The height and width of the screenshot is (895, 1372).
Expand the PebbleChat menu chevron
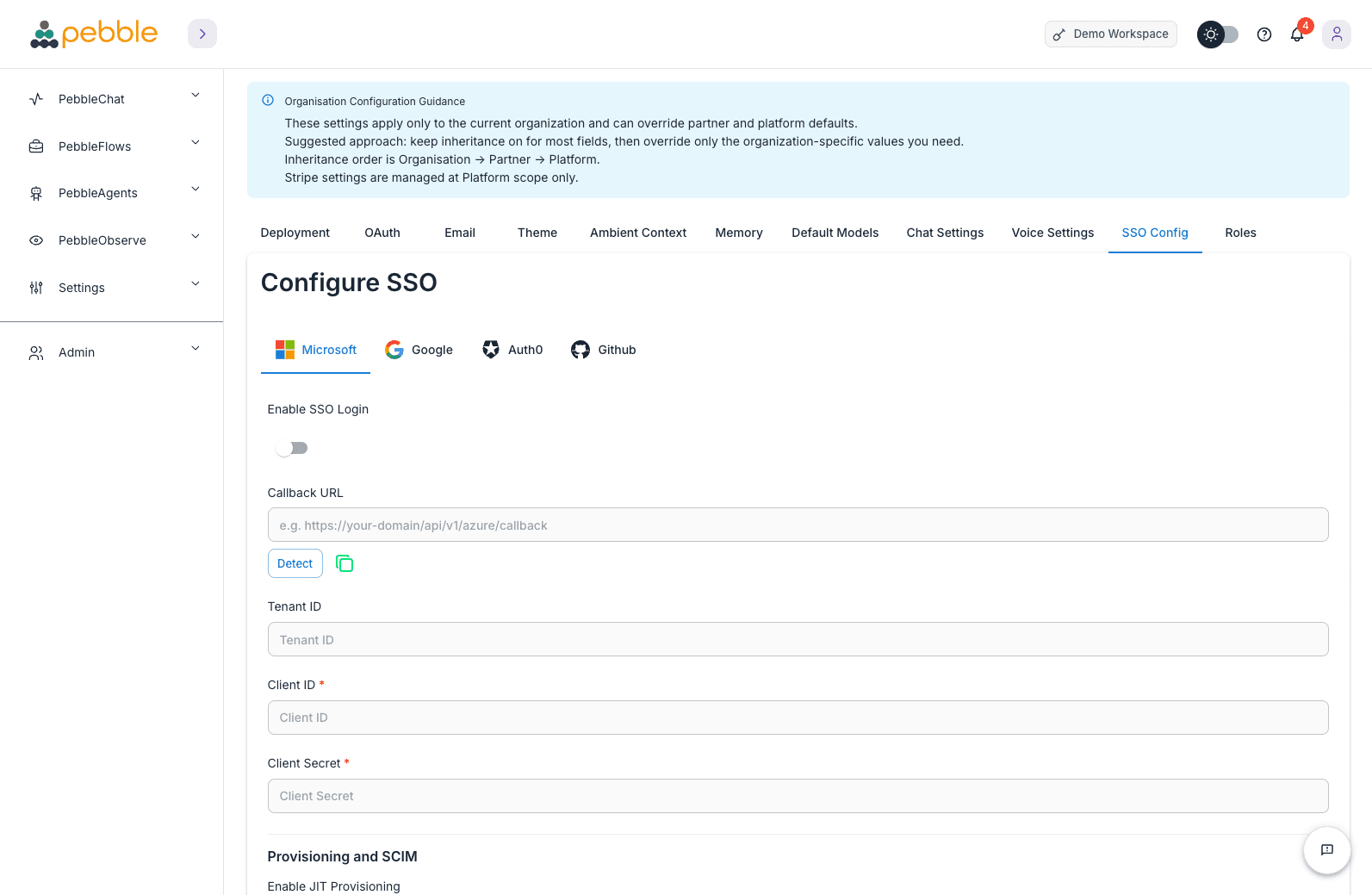click(x=196, y=96)
